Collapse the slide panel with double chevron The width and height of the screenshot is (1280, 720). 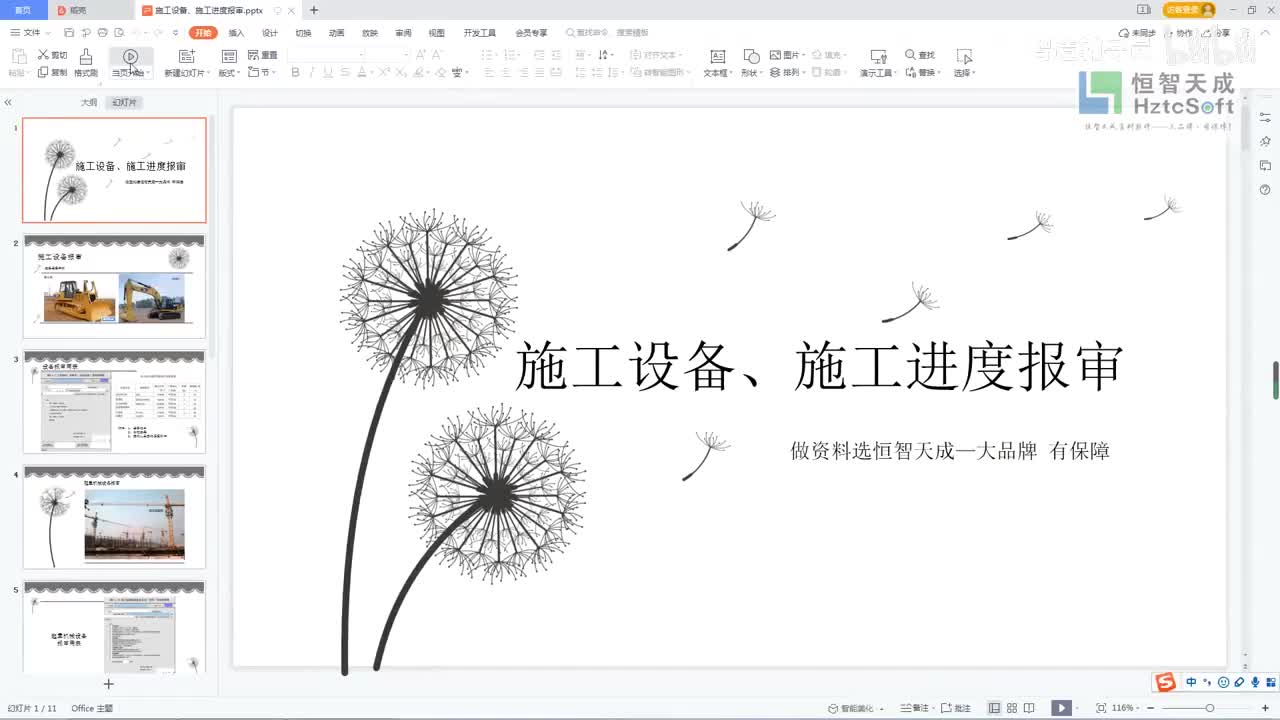(8, 103)
